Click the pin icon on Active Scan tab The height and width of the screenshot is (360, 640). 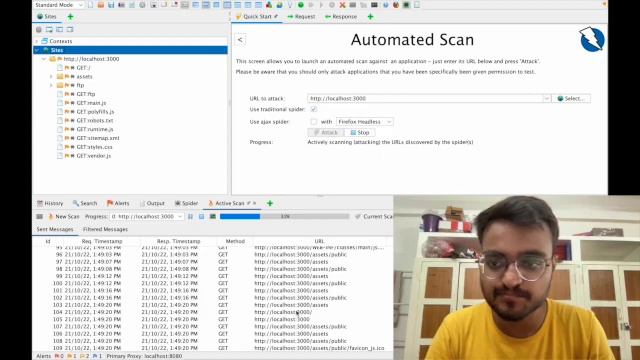coord(249,203)
